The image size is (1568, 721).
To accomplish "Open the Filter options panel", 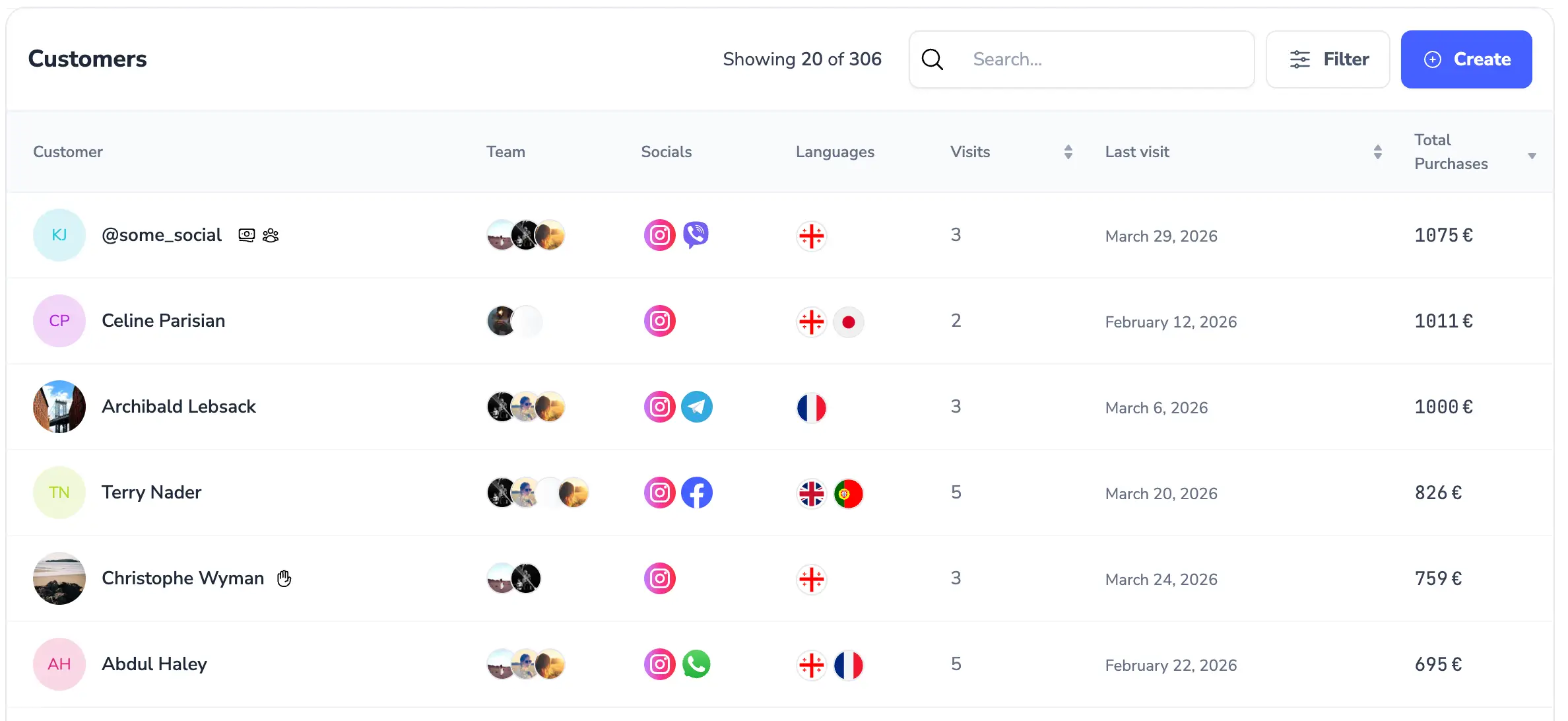I will (x=1328, y=59).
